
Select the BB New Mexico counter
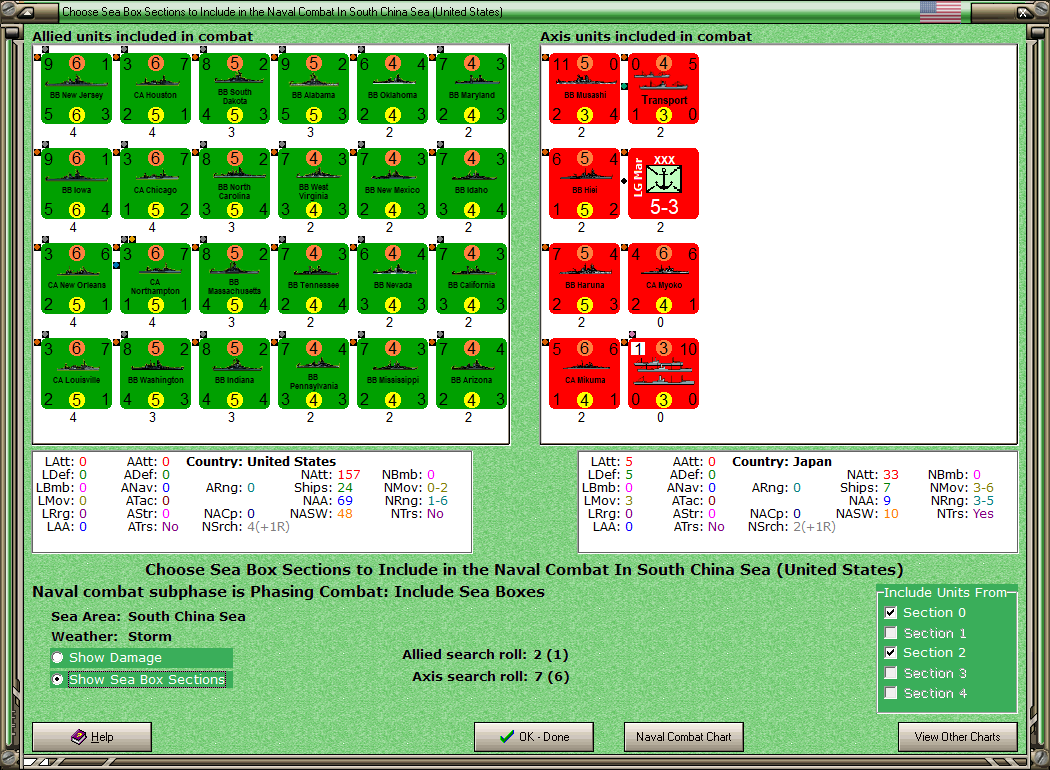[392, 184]
